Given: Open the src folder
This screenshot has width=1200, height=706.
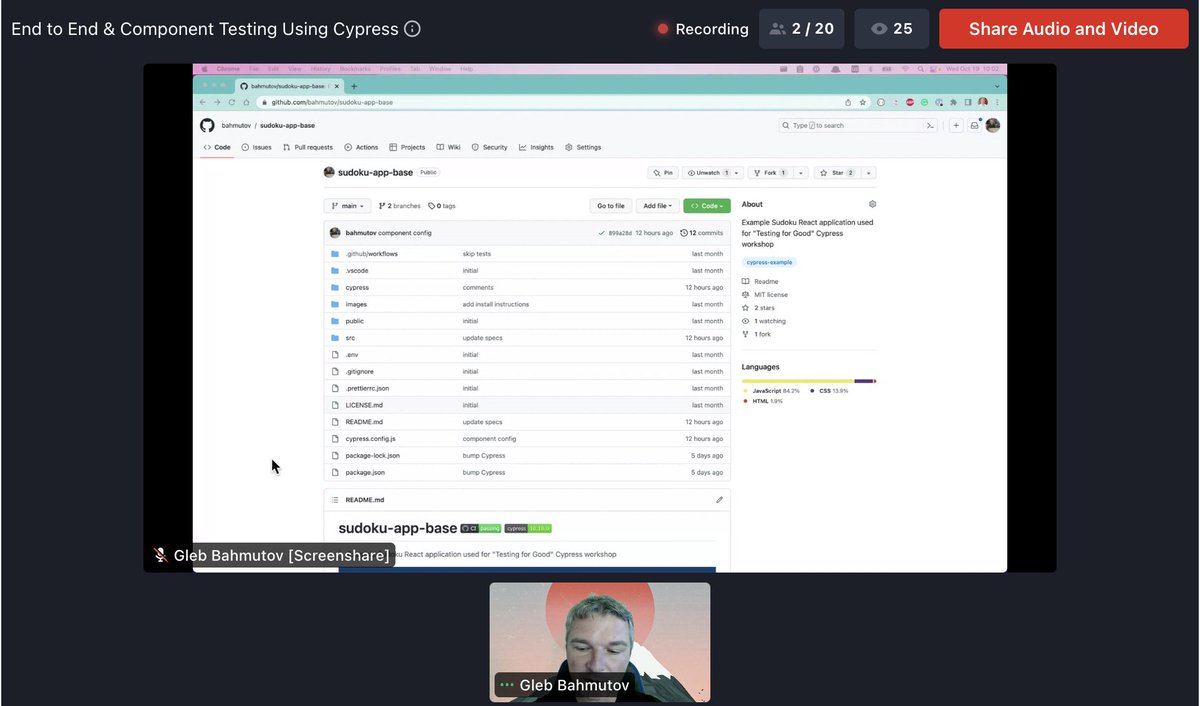Looking at the screenshot, I should point(350,338).
